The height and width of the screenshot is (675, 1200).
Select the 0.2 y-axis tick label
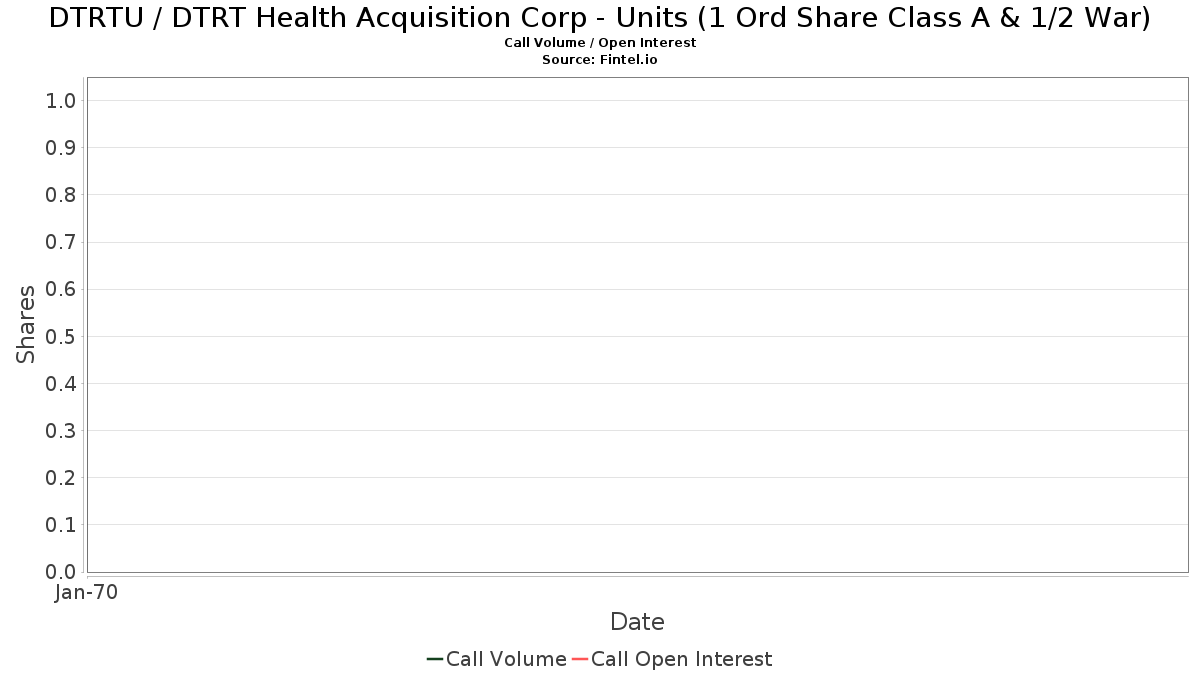click(61, 478)
